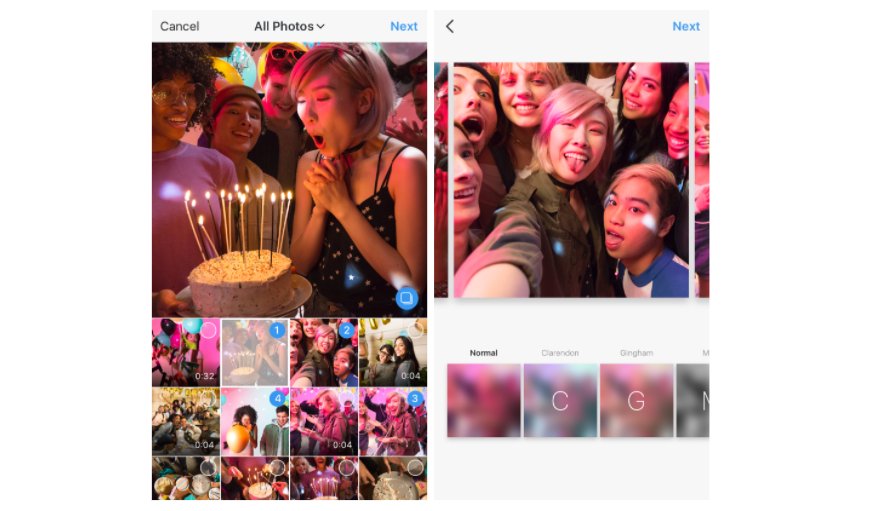Image resolution: width=891 pixels, height=511 pixels.
Task: Select the circle on the 0:32 video
Action: [x=209, y=330]
